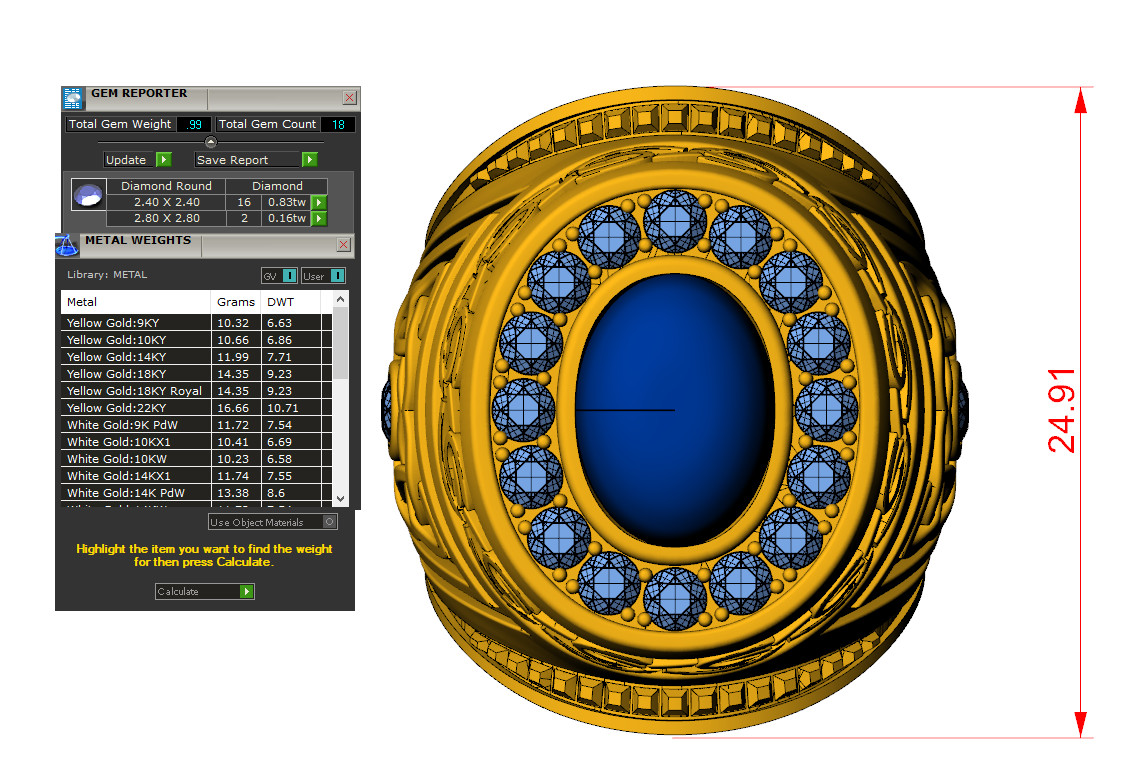Enable Use Object Materials option
Viewport: 1131px width, 770px height.
[x=330, y=522]
